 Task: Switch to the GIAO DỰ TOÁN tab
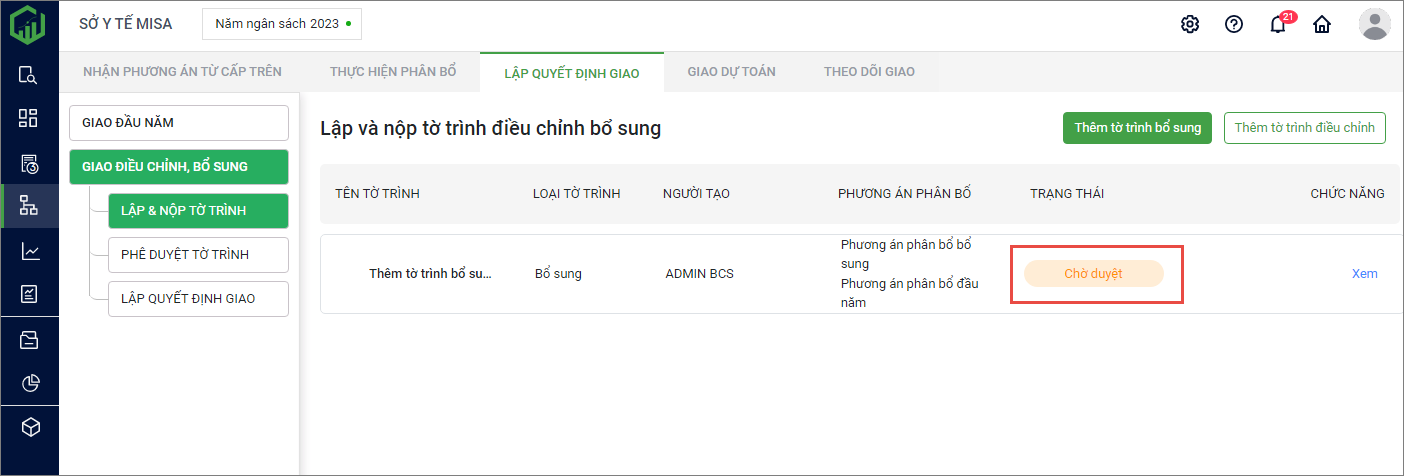pyautogui.click(x=731, y=72)
